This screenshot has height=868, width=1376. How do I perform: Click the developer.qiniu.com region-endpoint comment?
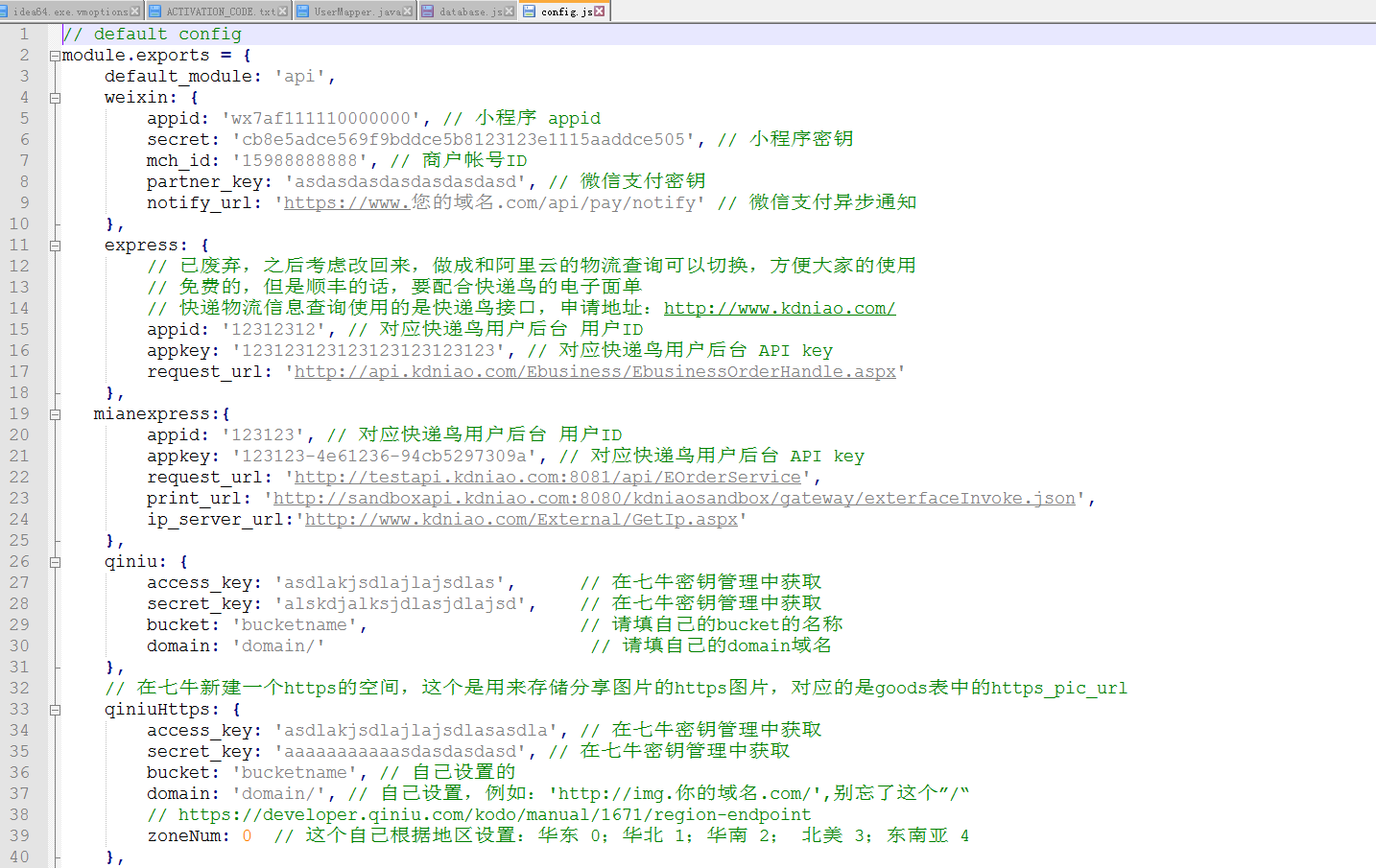(479, 814)
